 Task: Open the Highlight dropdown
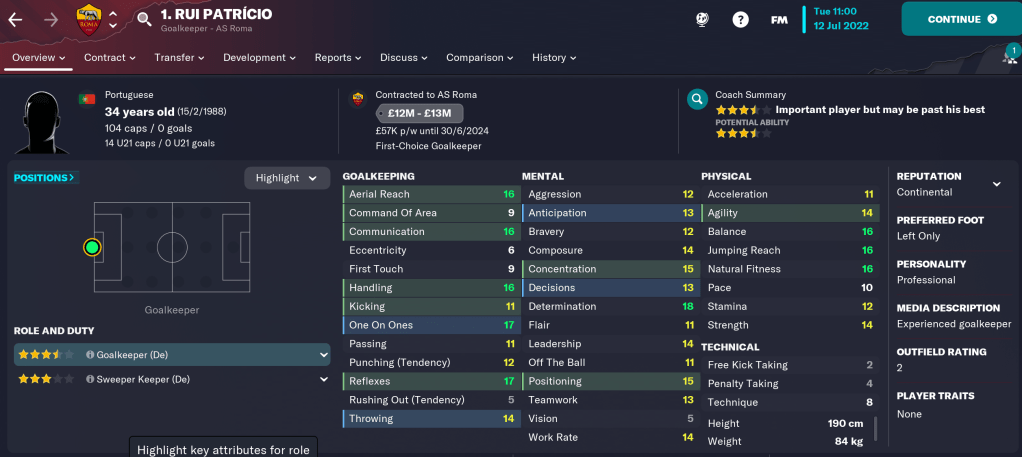pos(286,178)
